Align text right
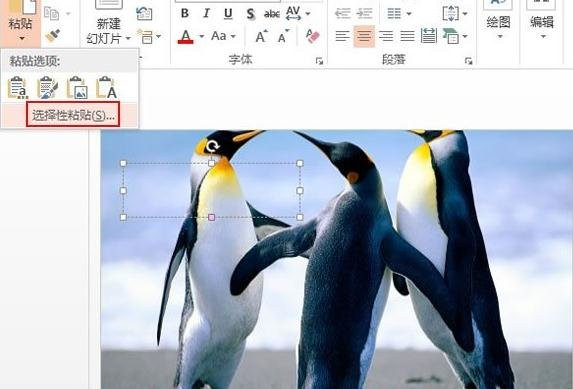The image size is (573, 389). click(386, 36)
